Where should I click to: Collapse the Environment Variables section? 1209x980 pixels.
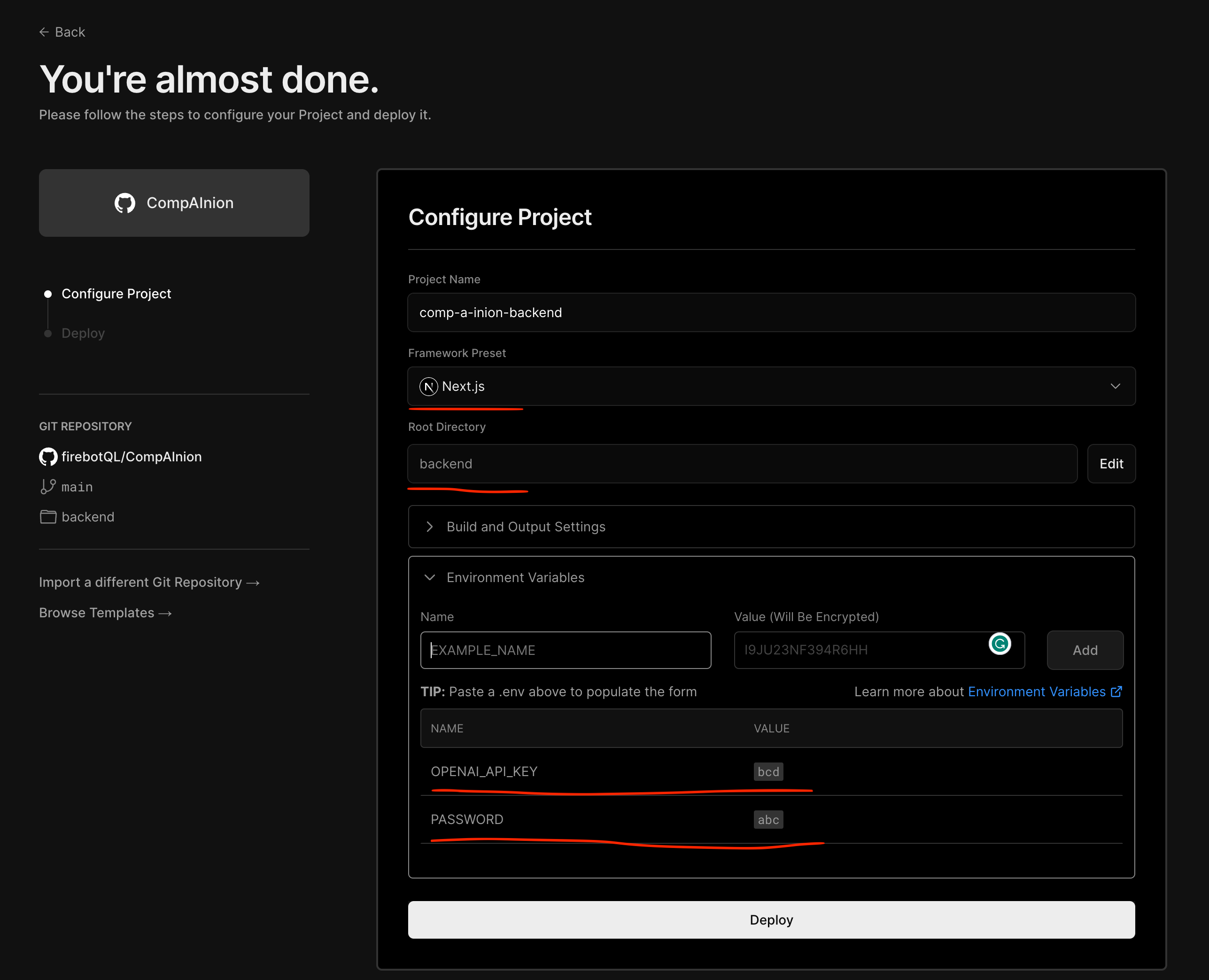click(x=515, y=577)
